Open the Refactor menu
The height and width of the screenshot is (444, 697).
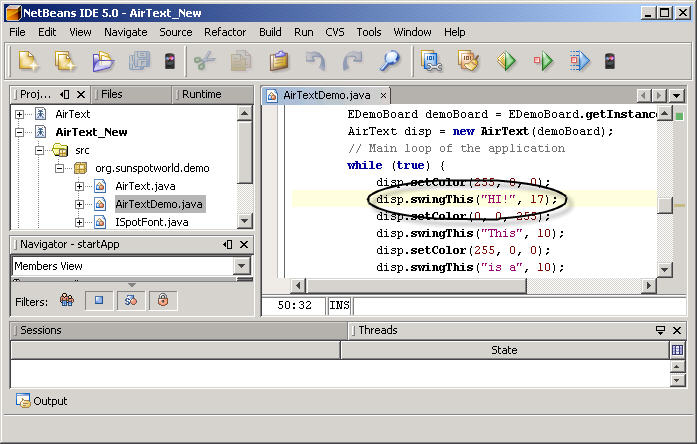225,32
